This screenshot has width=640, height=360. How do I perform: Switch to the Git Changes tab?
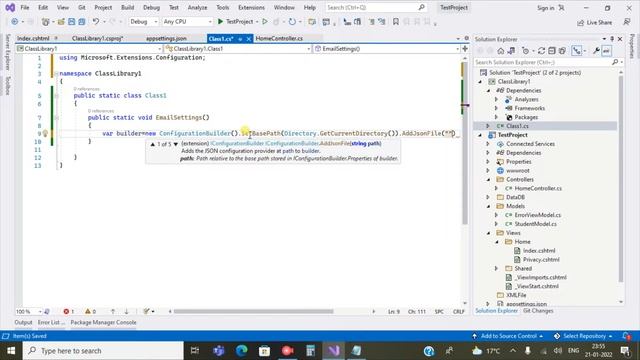[538, 311]
